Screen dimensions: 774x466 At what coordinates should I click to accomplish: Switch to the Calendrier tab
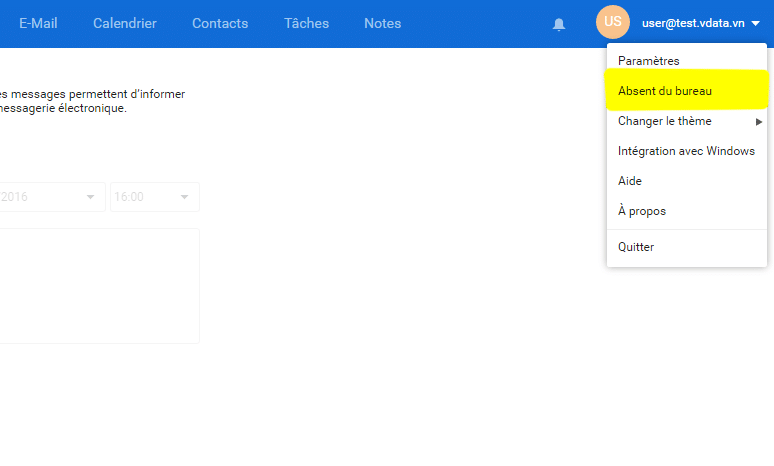point(127,23)
